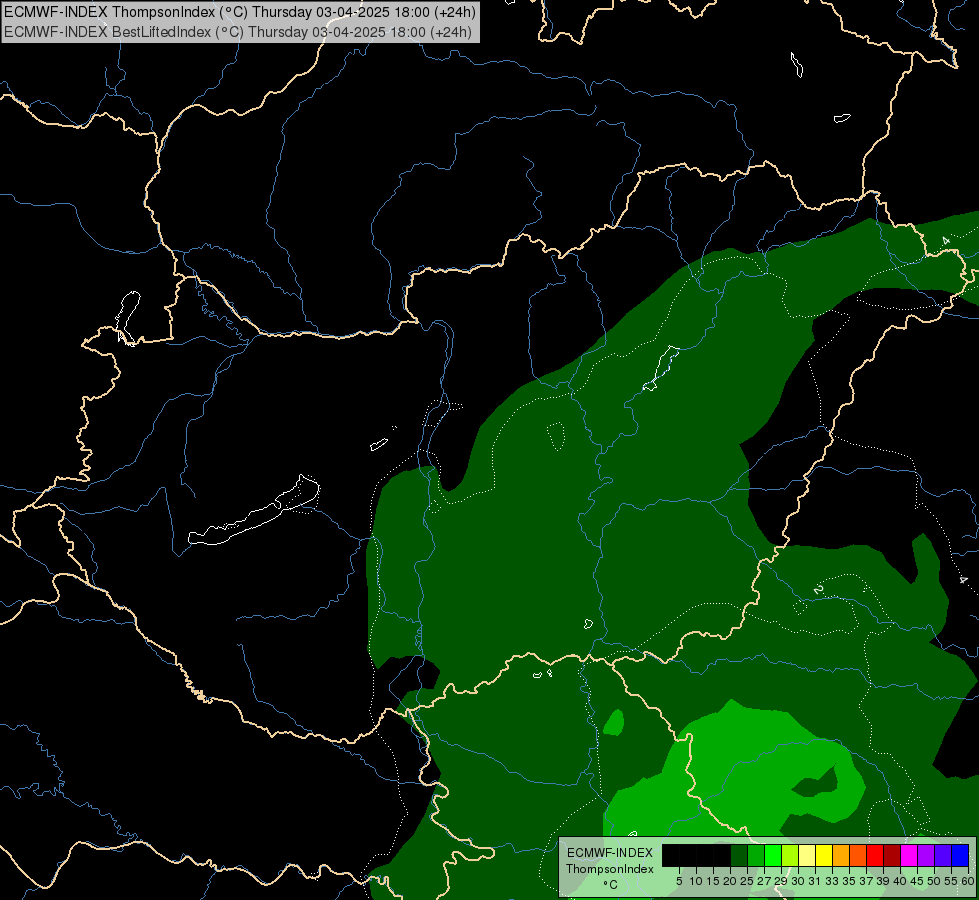Click the ThompsonIndex label in the legend
Viewport: 979px width, 900px height.
(610, 869)
